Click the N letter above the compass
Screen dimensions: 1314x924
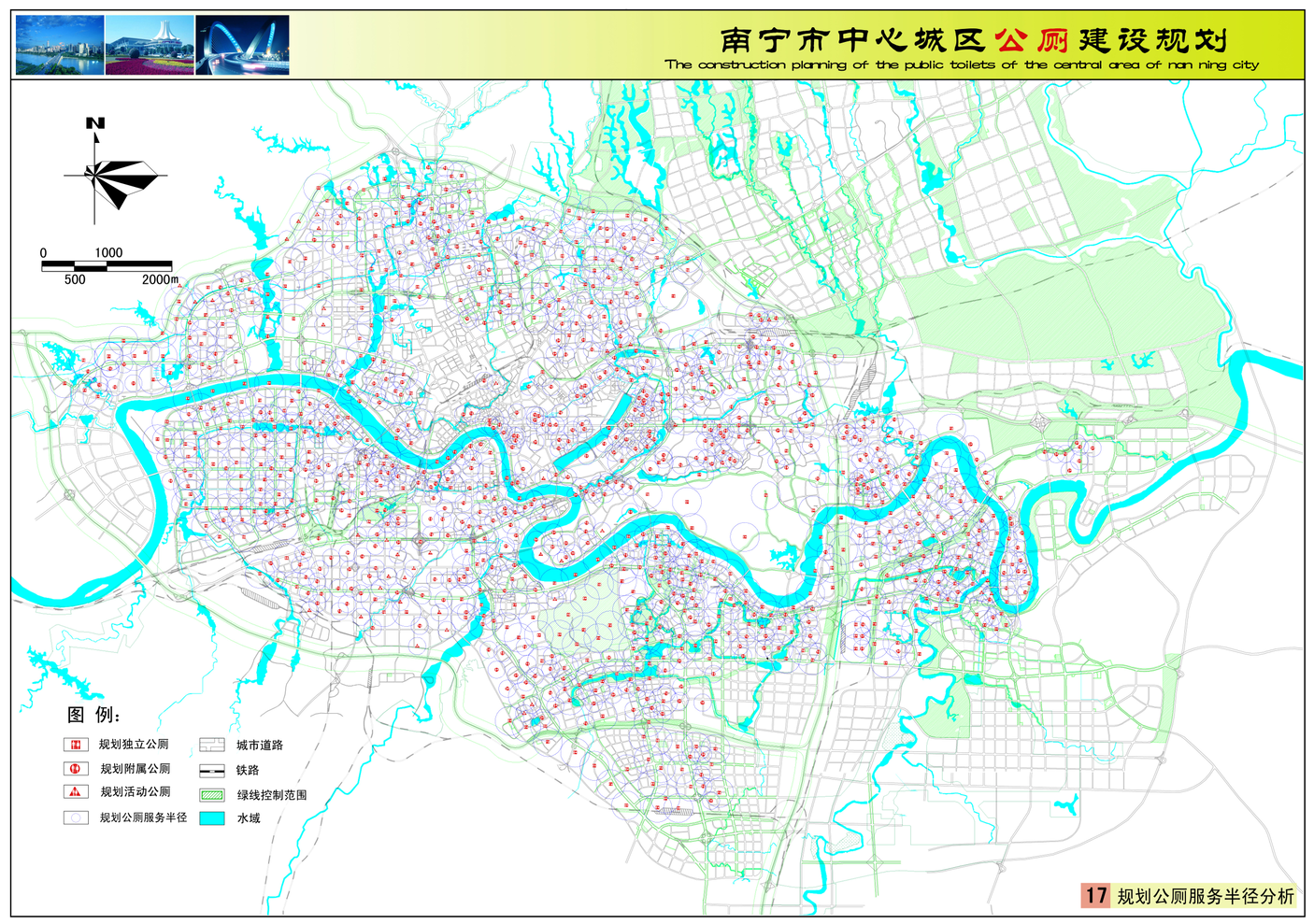[95, 123]
